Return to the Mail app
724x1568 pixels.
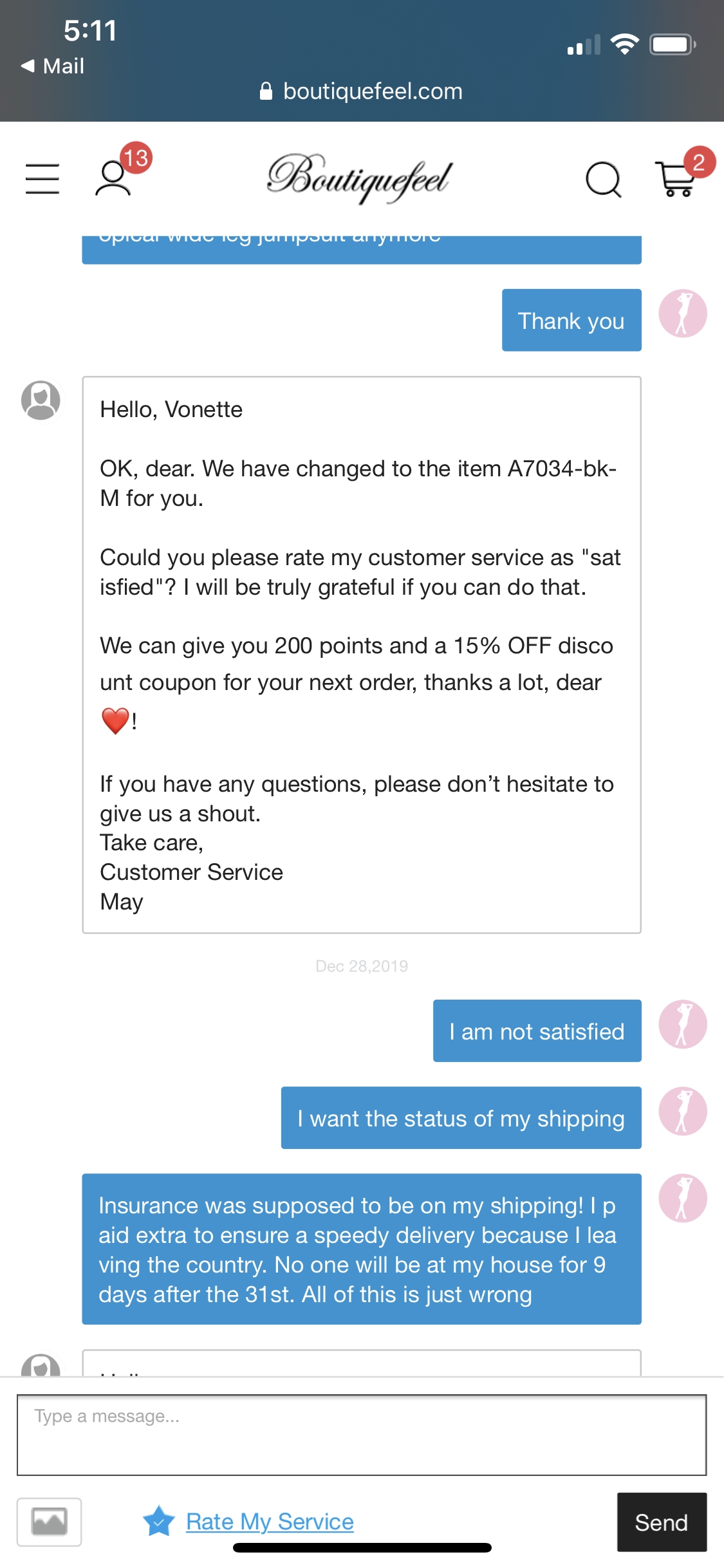point(53,66)
